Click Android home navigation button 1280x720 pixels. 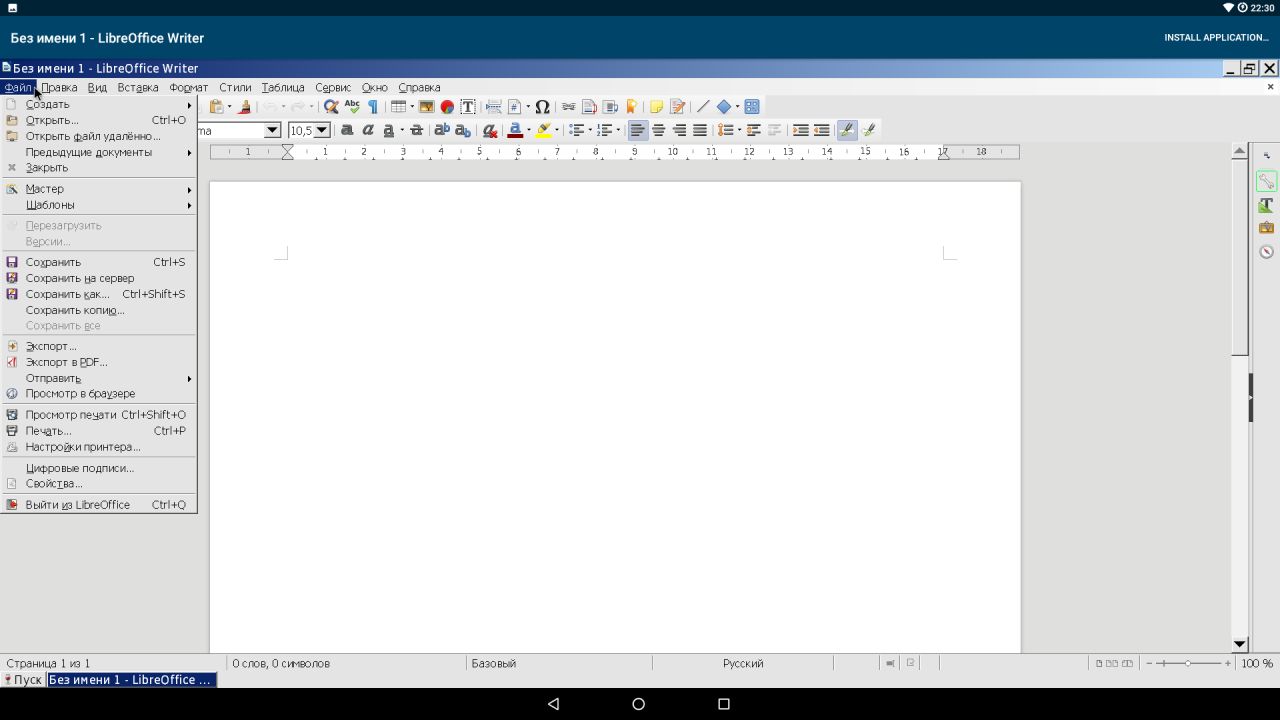(639, 704)
